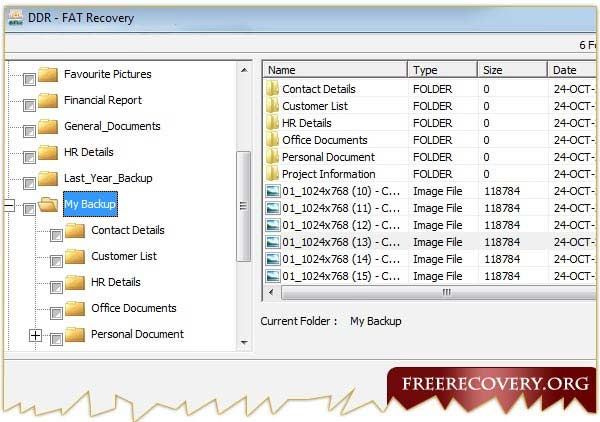Sort file list by Name column
The image size is (600, 422).
[335, 70]
